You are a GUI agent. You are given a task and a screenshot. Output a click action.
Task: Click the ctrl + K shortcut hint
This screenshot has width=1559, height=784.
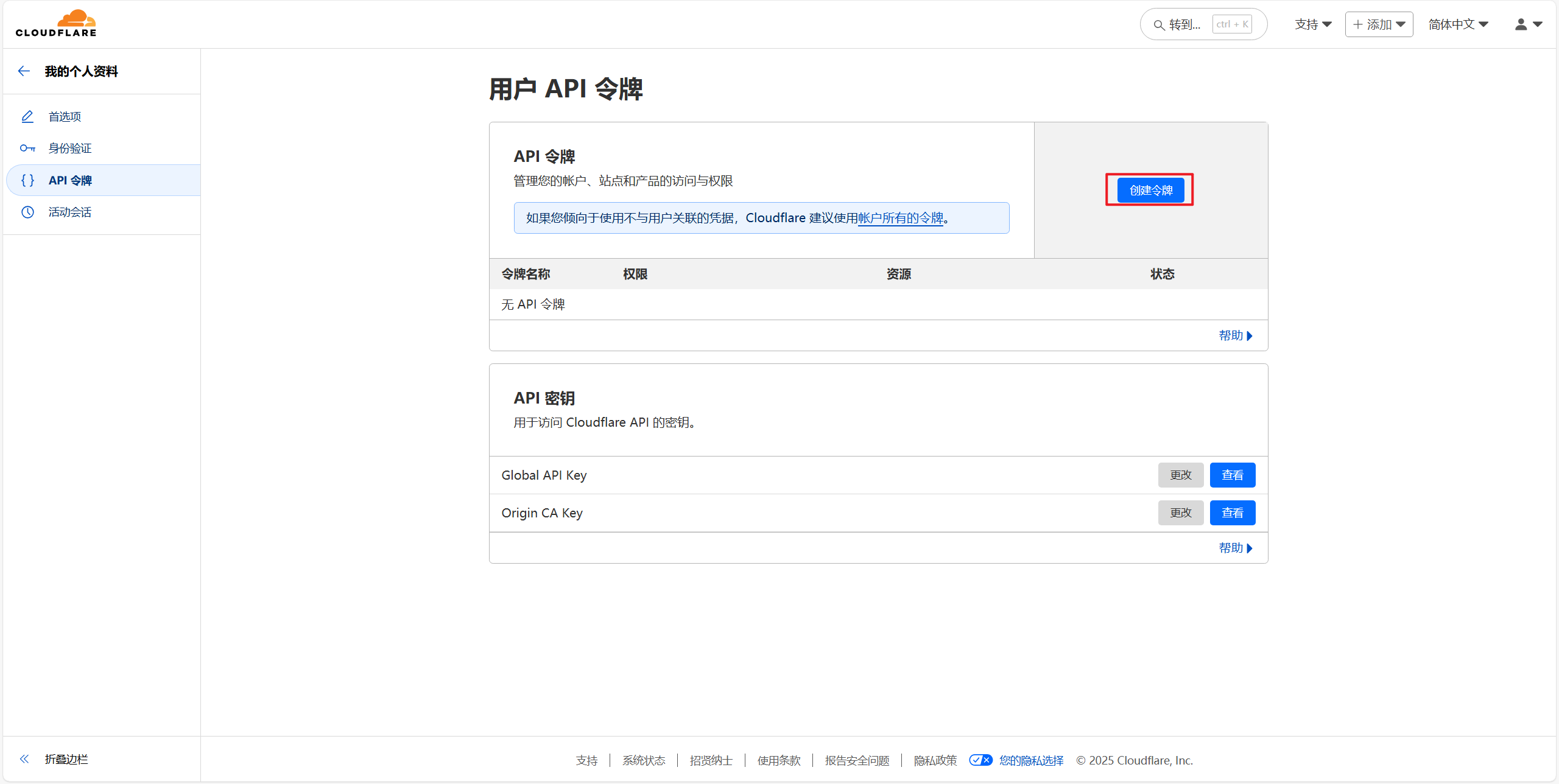[1233, 24]
